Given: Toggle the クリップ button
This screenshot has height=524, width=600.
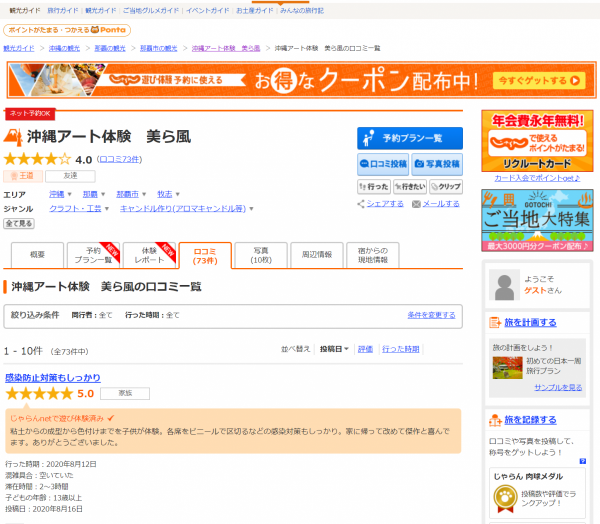Looking at the screenshot, I should tap(446, 186).
